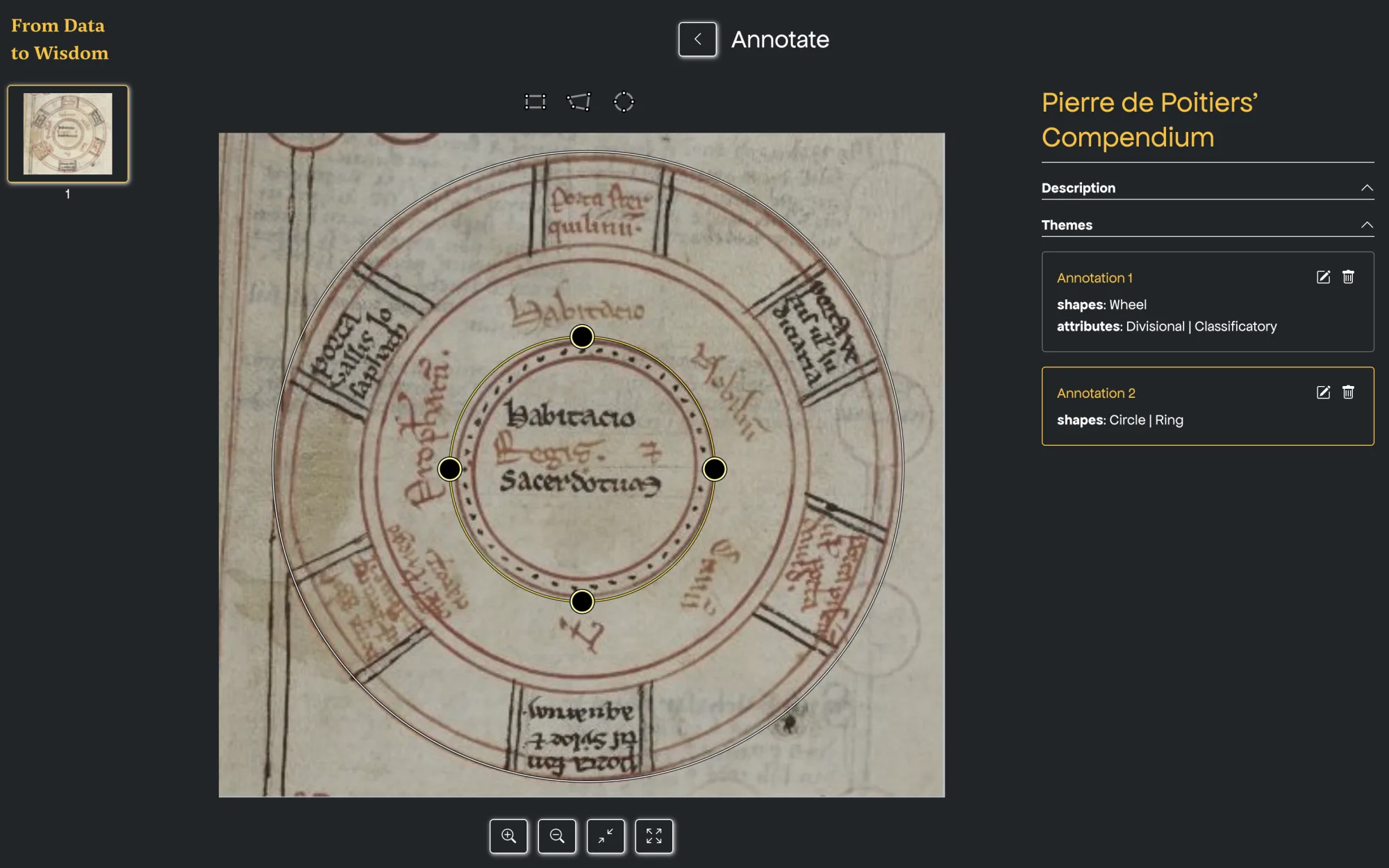
Task: Click the Themes section label
Action: (x=1067, y=225)
